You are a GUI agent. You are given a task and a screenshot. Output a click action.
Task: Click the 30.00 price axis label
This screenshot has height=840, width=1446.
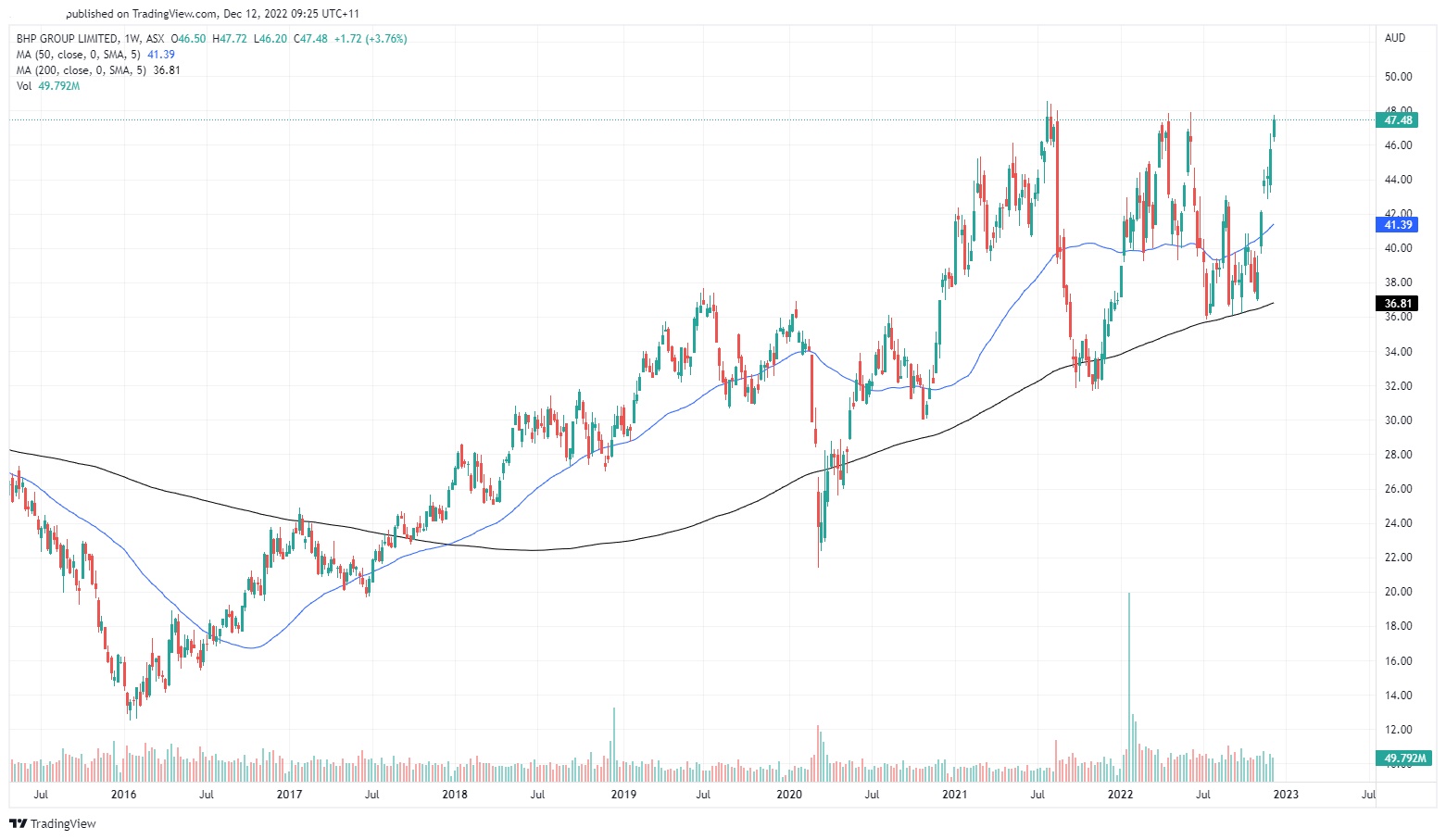[x=1399, y=420]
